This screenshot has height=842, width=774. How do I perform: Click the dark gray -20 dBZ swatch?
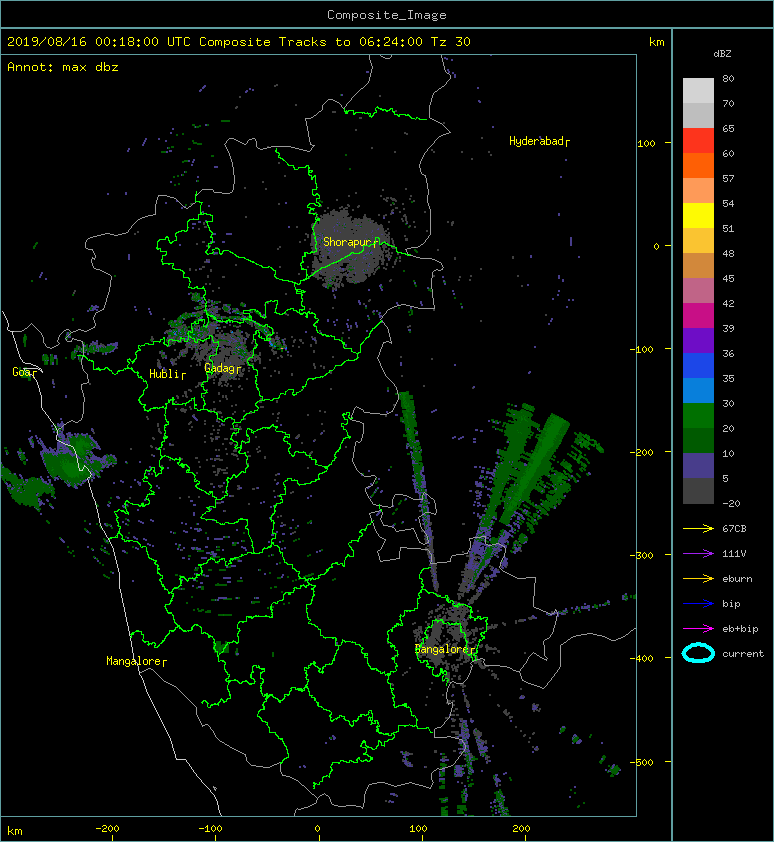point(698,490)
